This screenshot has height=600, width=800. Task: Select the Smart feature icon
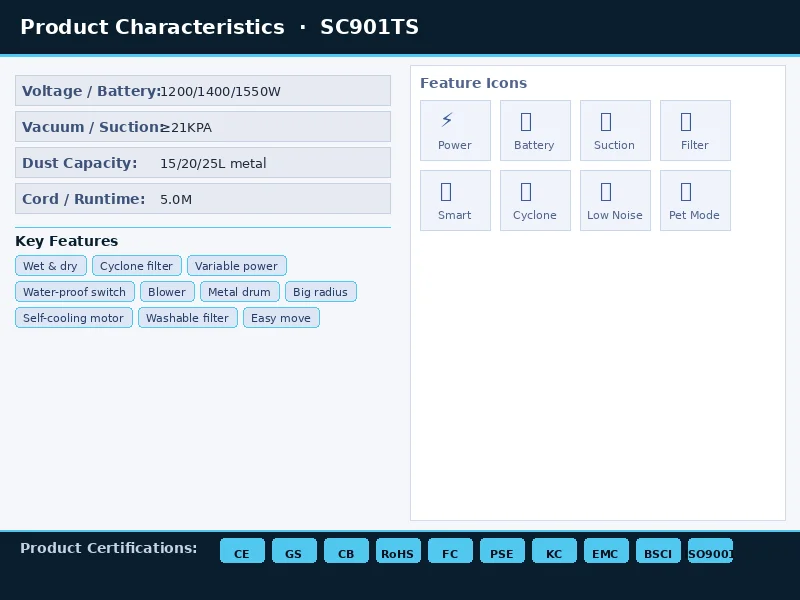pyautogui.click(x=455, y=201)
